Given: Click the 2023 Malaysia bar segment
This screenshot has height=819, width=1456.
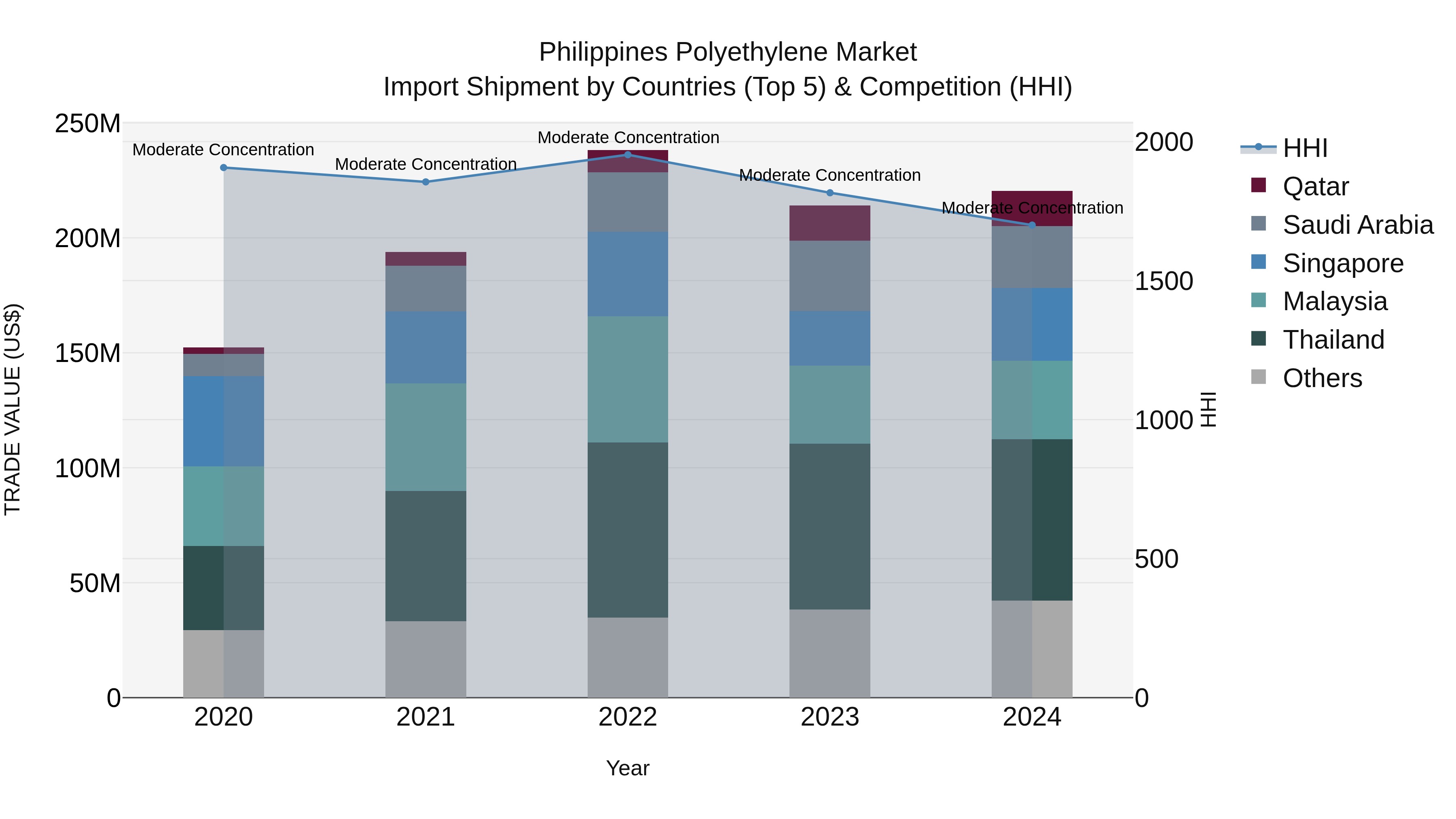Looking at the screenshot, I should tap(830, 405).
